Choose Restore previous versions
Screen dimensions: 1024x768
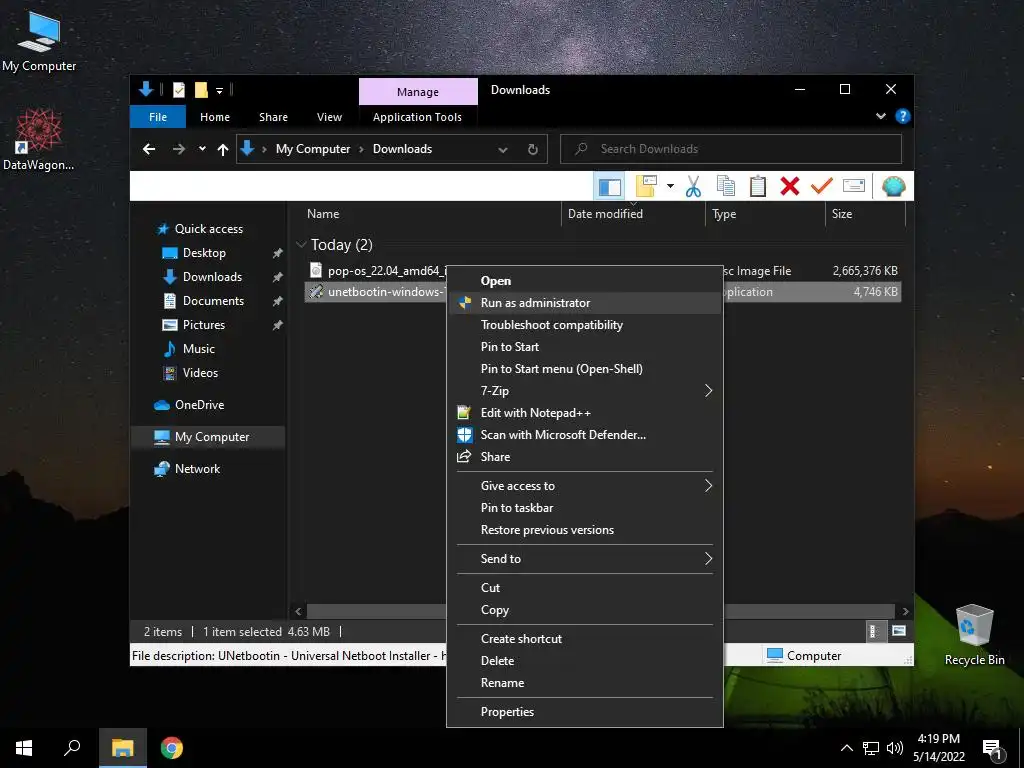[x=584, y=530]
